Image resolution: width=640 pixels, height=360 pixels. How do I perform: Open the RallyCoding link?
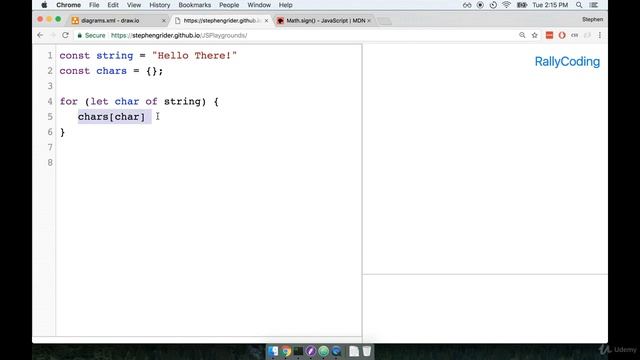(x=567, y=62)
